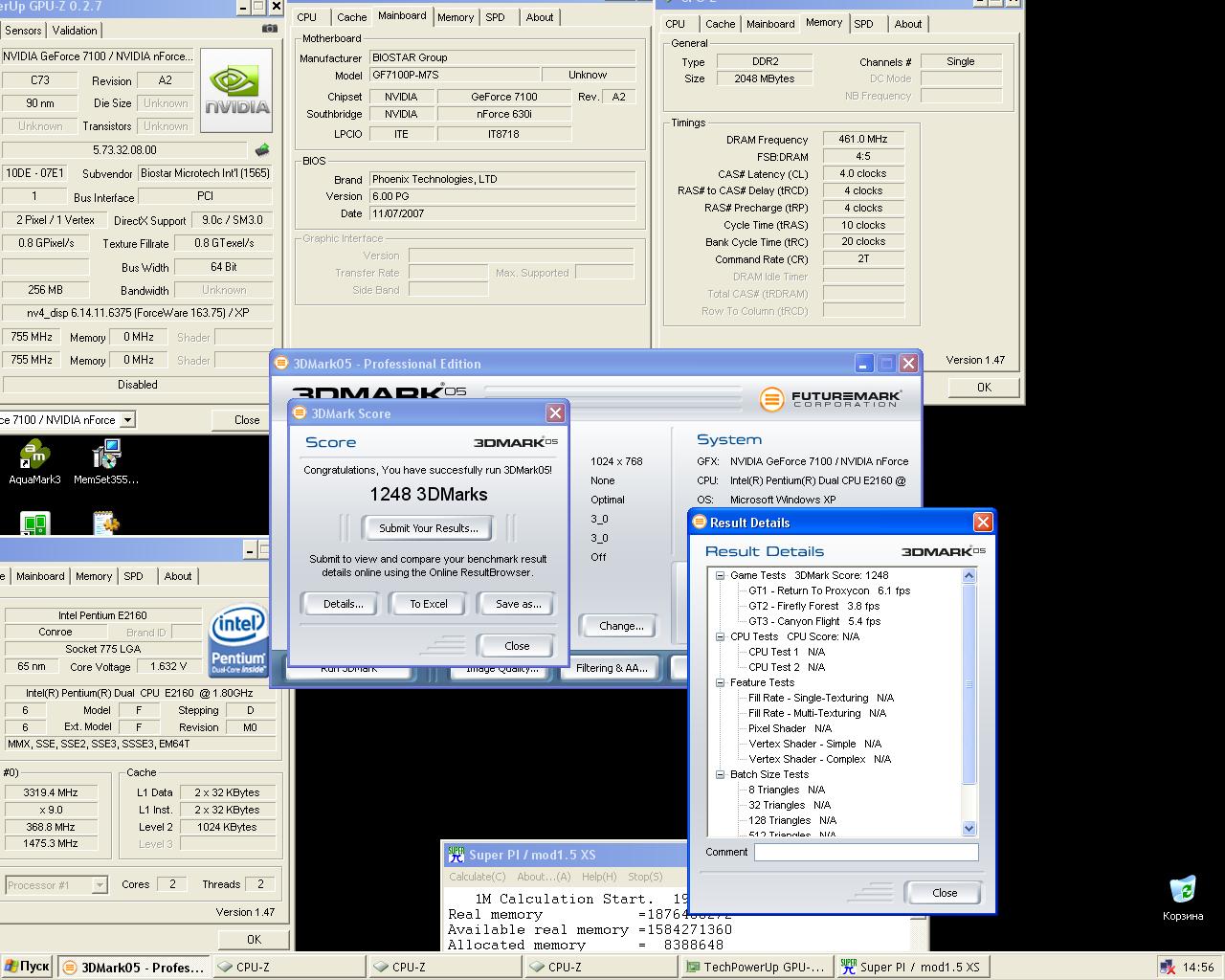Click the Result Details title bar icon
Screen dimensions: 1225x980
tap(699, 523)
